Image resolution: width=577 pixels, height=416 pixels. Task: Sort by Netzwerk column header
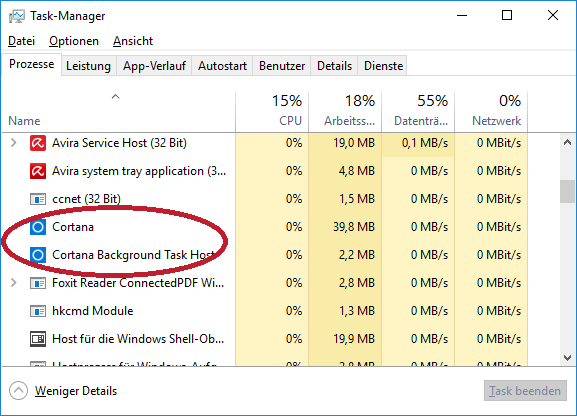coord(491,112)
